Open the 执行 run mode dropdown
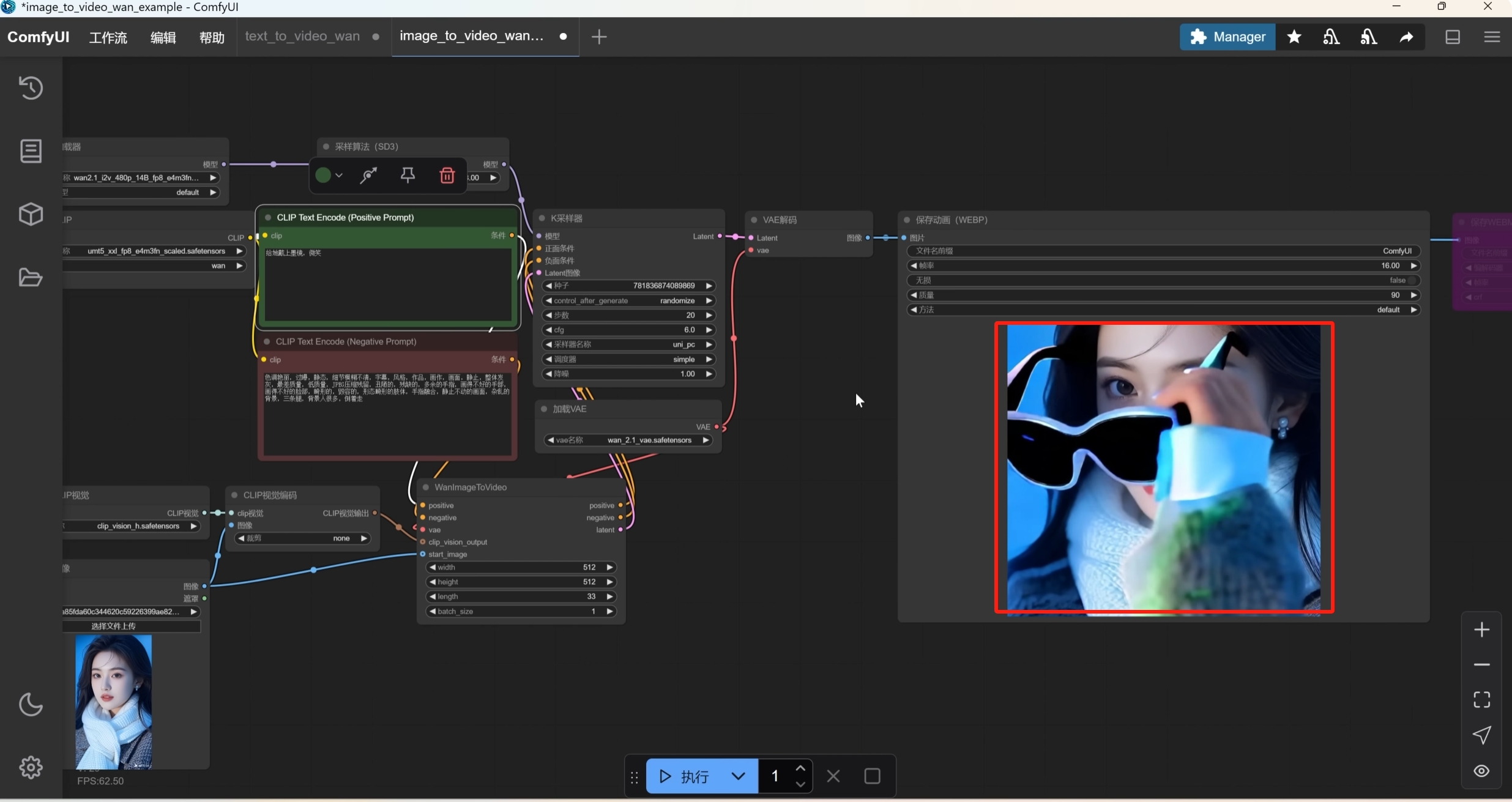Viewport: 1512px width, 802px height. [x=739, y=776]
